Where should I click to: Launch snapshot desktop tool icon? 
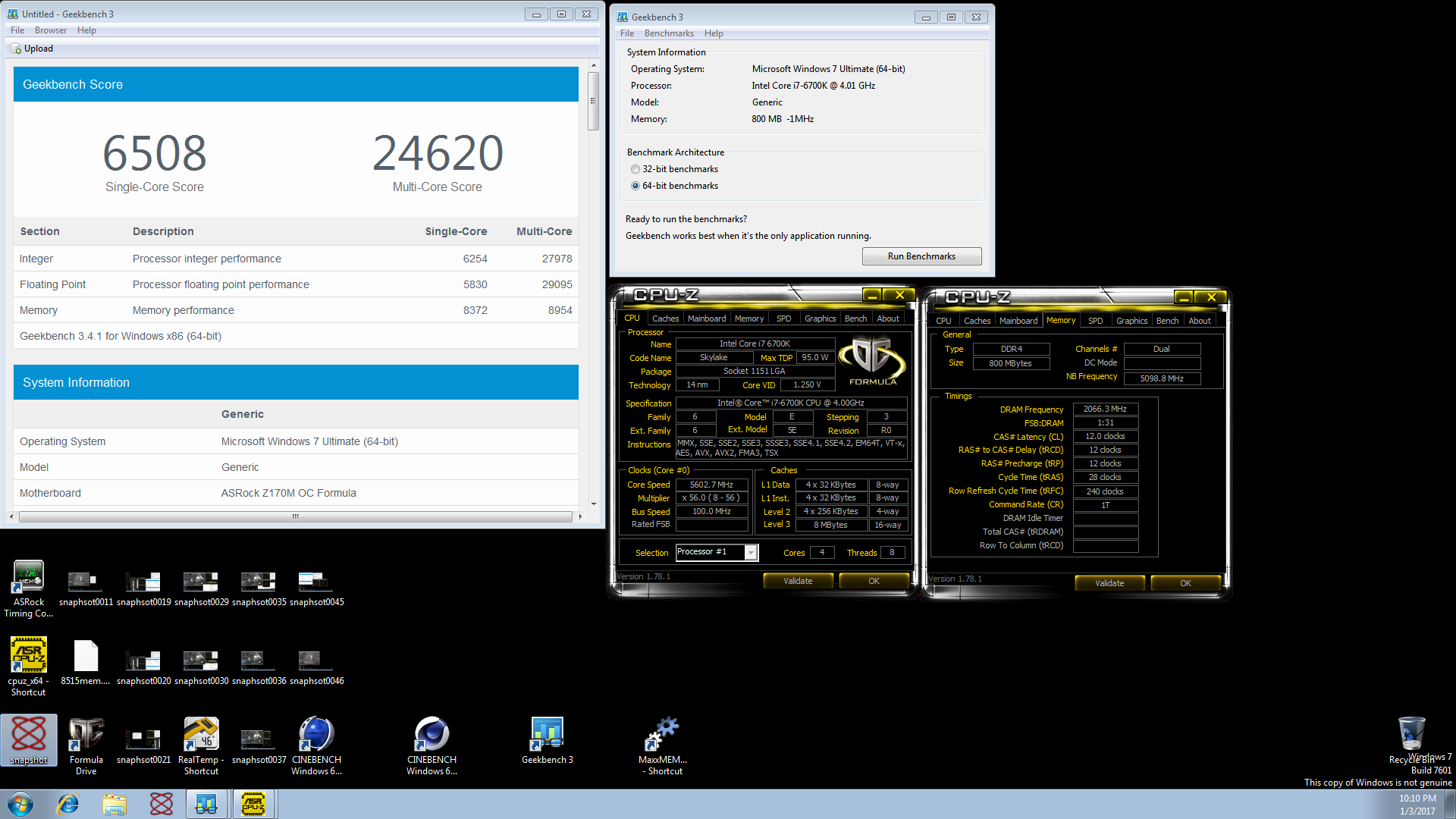tap(29, 740)
